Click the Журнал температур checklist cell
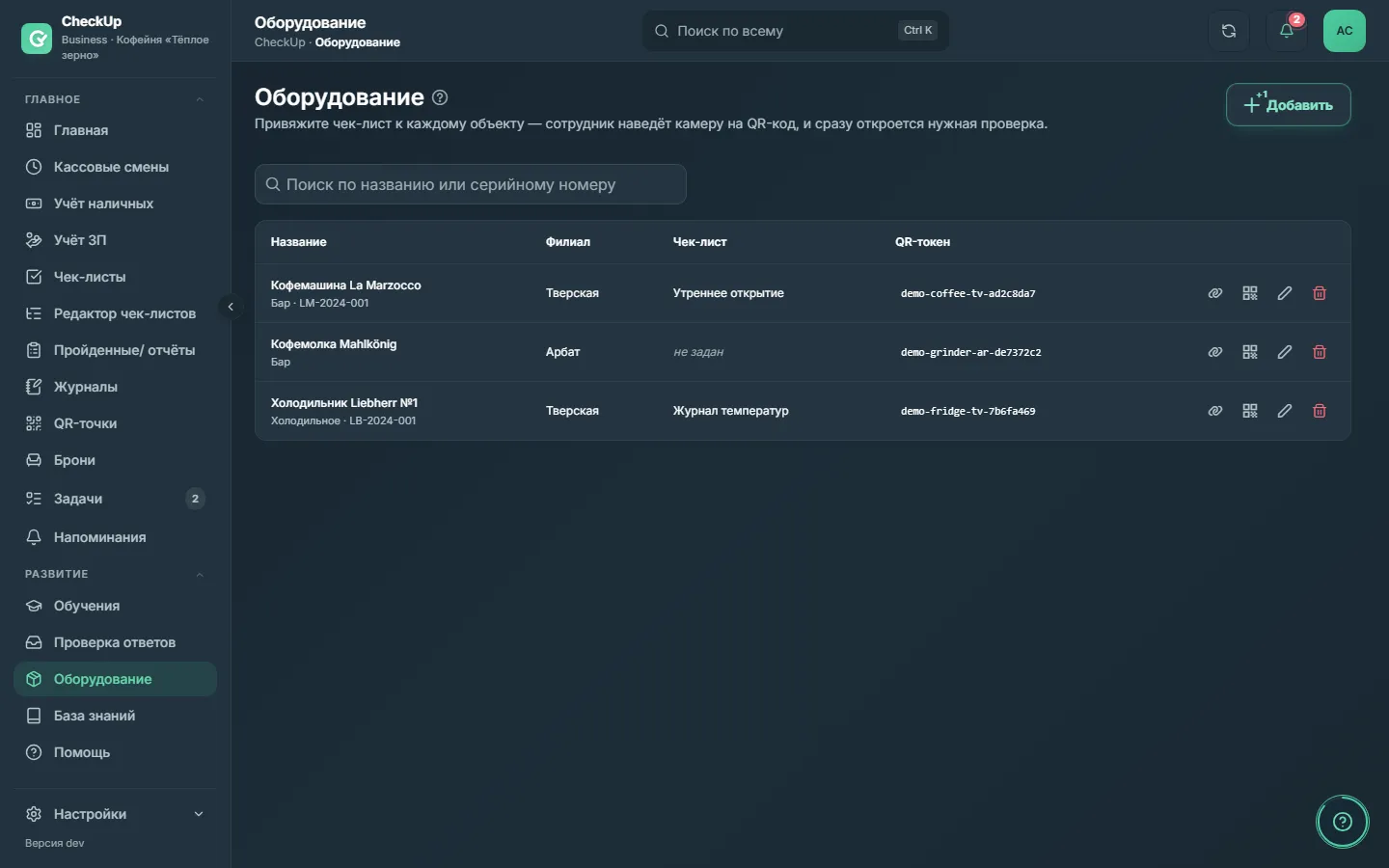1389x868 pixels. (730, 411)
